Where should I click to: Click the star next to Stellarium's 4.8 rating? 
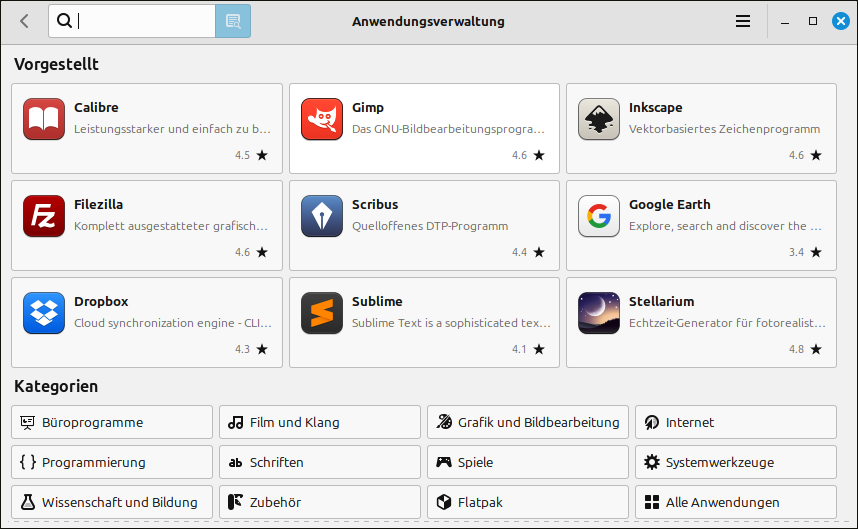pyautogui.click(x=816, y=349)
